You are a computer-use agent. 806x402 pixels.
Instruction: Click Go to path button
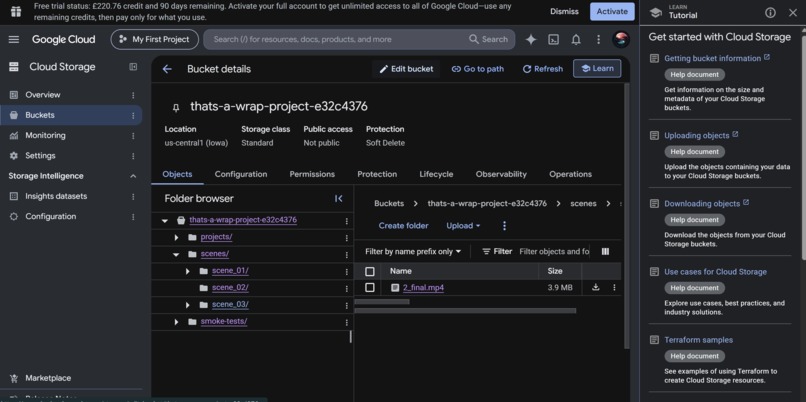pyautogui.click(x=478, y=69)
